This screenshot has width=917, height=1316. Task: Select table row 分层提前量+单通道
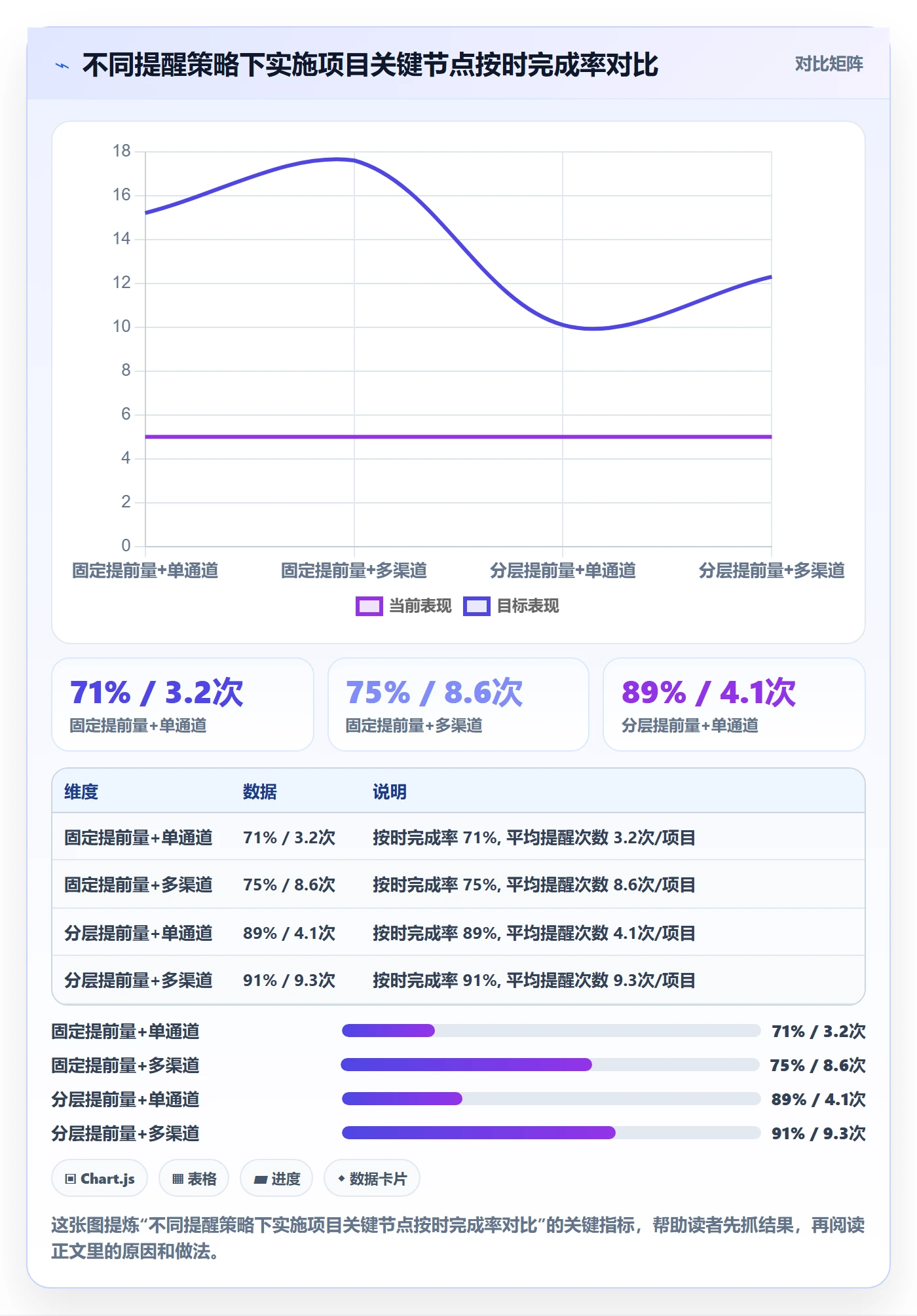pos(458,932)
